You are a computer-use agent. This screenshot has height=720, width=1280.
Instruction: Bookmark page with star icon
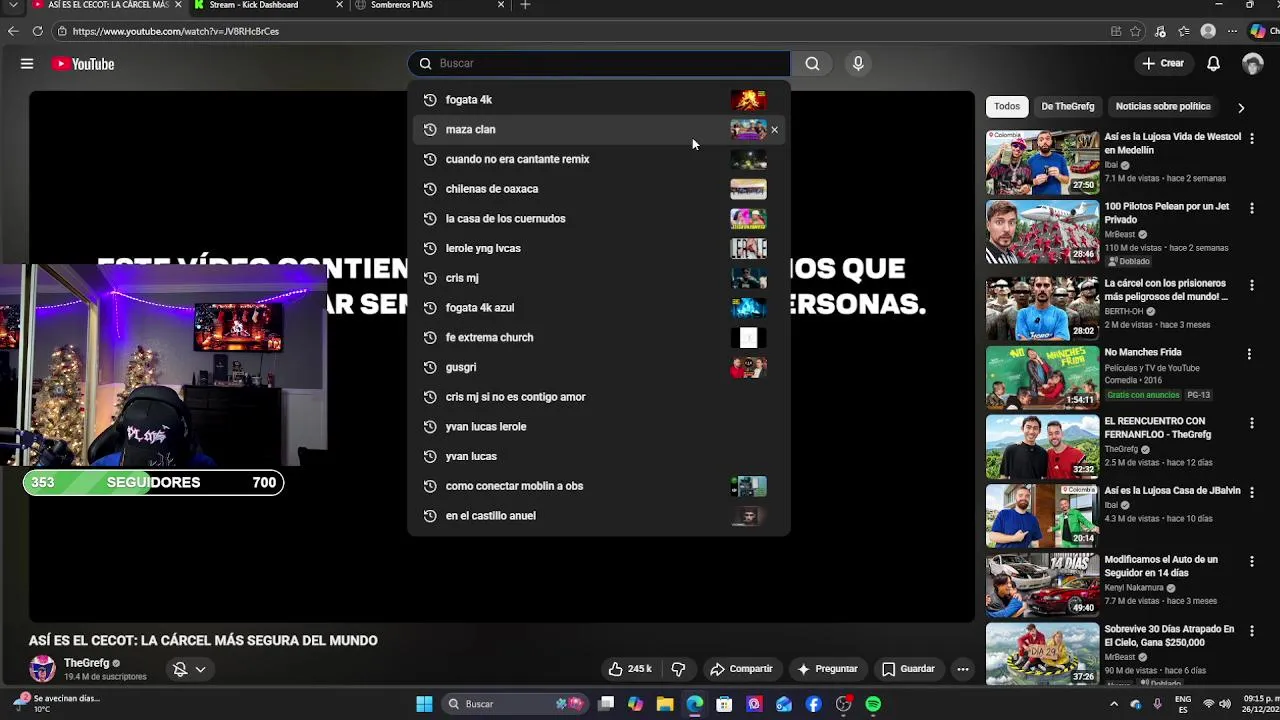[x=1136, y=31]
